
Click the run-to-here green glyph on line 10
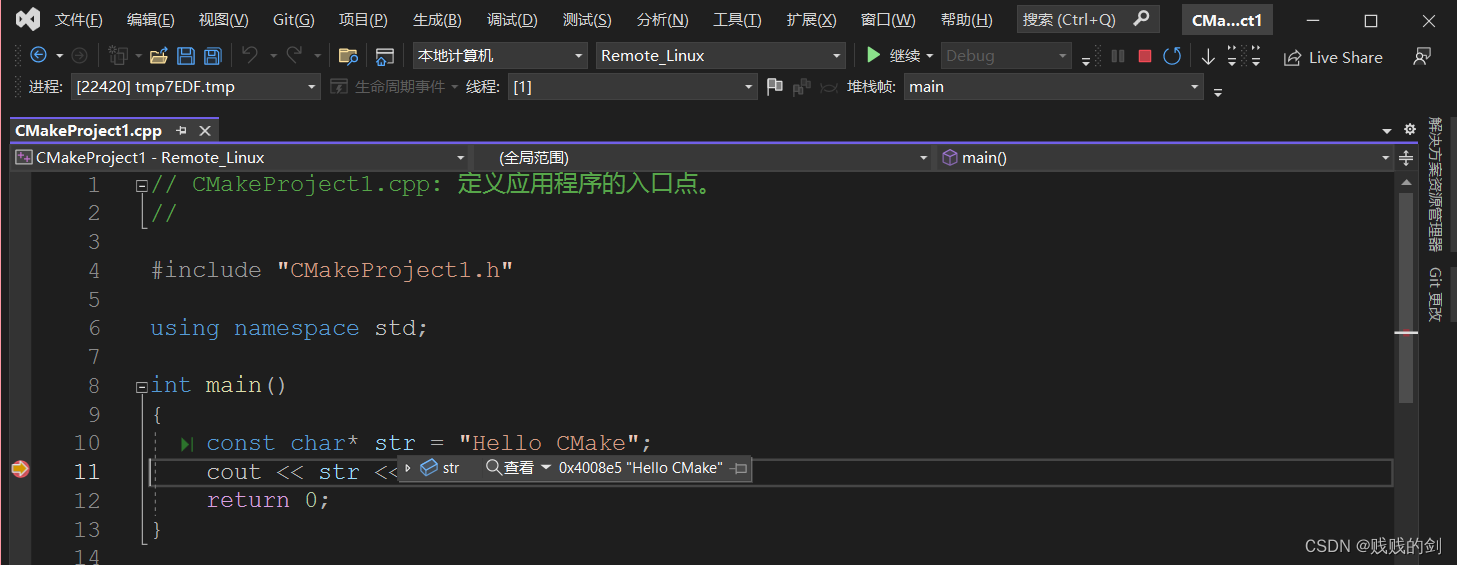tap(187, 443)
